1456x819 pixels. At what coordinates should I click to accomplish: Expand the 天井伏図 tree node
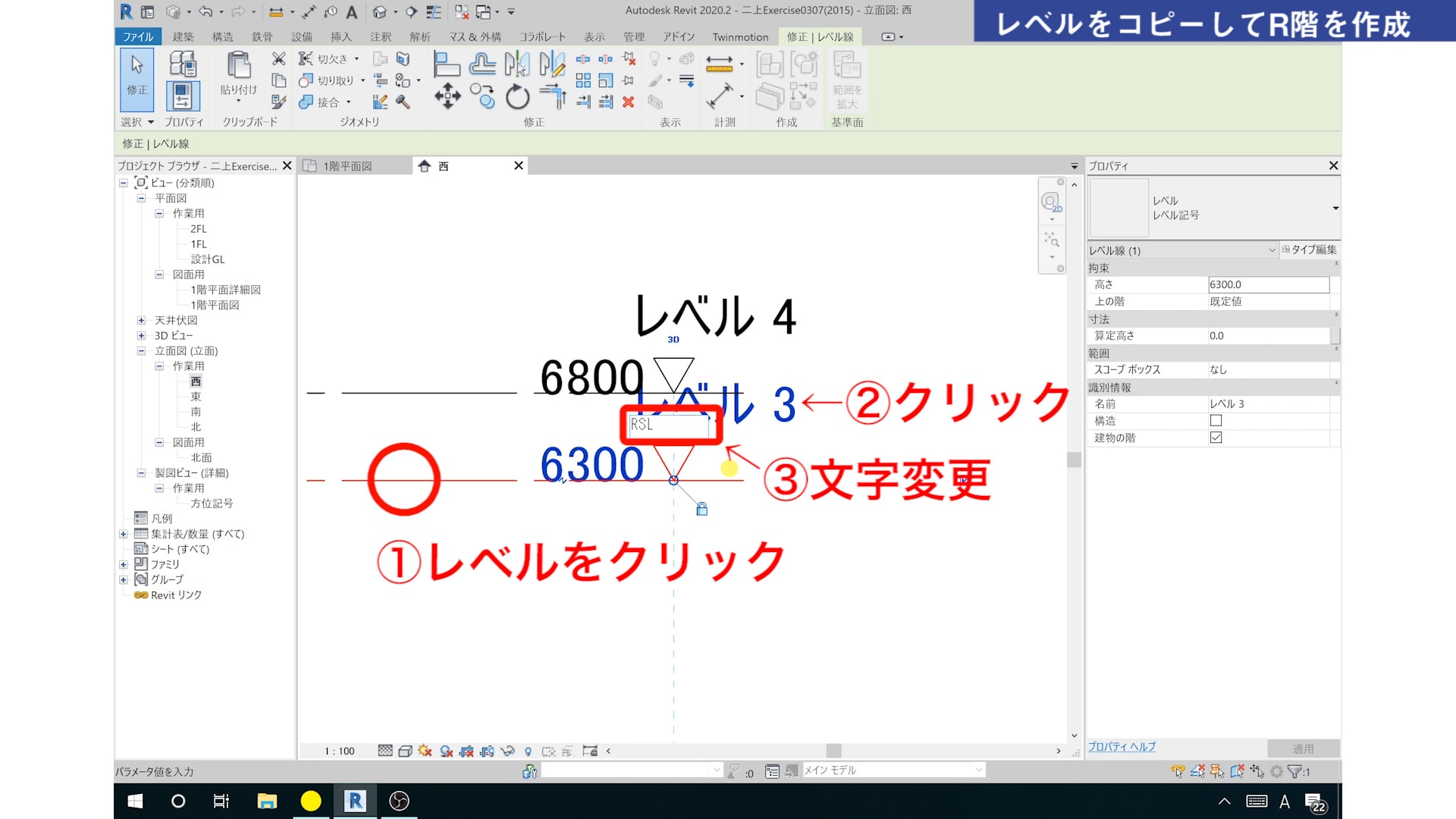pos(141,320)
